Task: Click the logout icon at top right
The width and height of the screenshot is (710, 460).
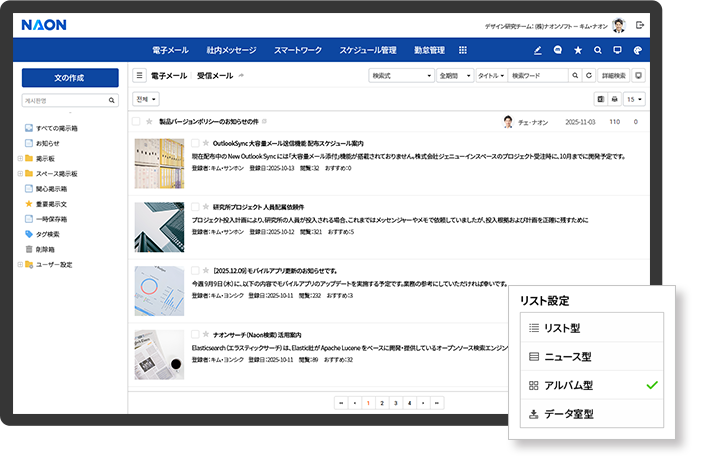Action: [640, 25]
